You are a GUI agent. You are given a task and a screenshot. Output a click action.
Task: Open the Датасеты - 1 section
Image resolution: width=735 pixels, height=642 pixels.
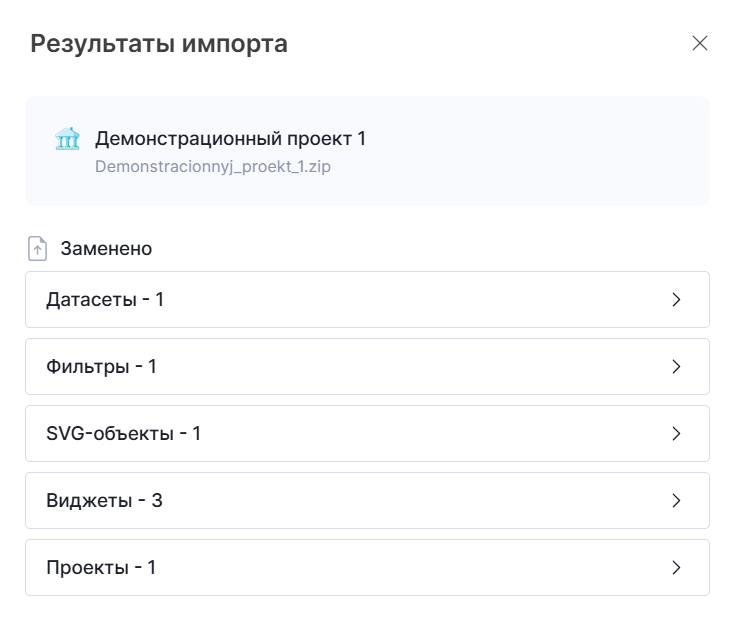click(x=105, y=299)
